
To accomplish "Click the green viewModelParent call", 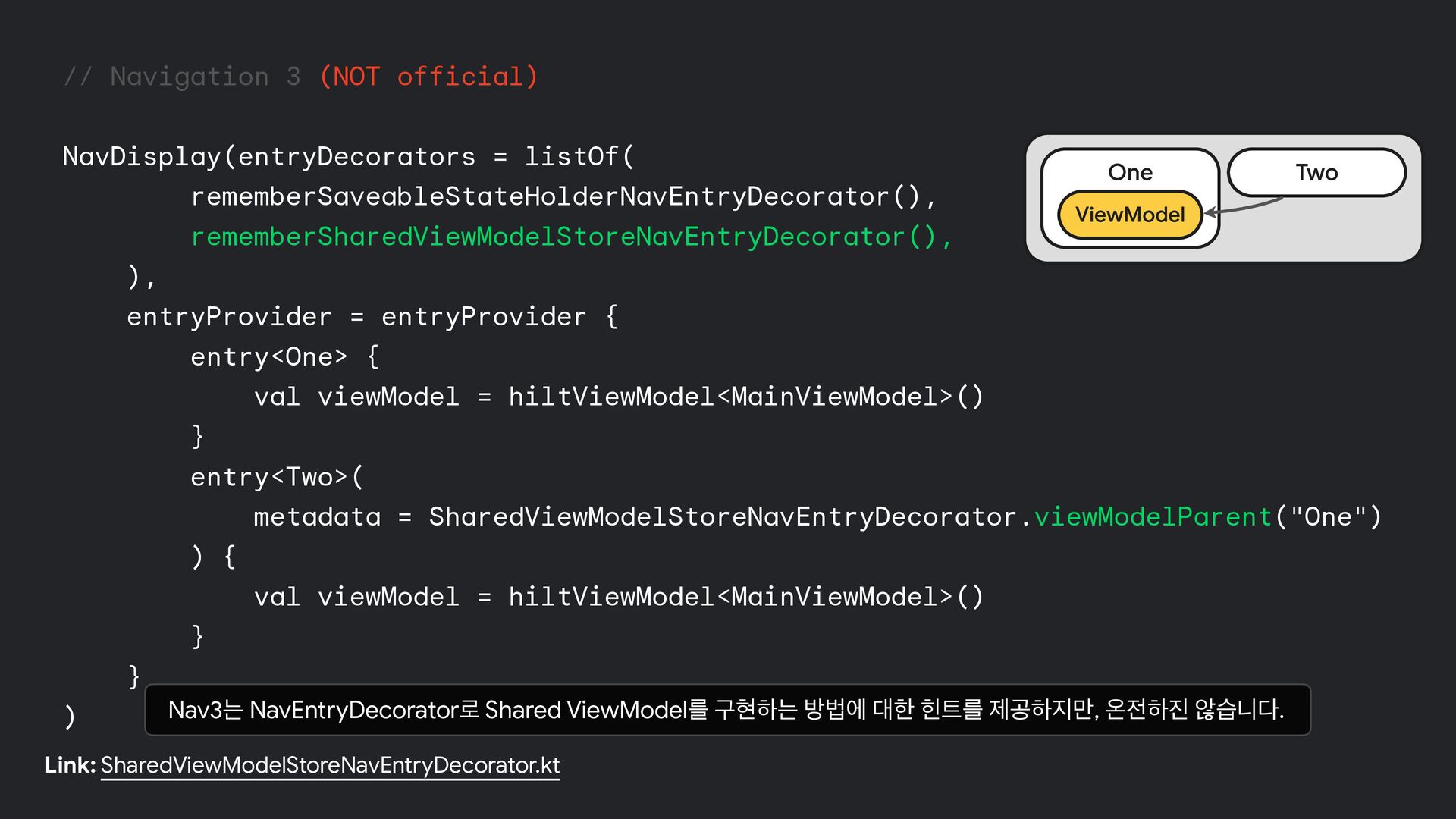I will point(1153,517).
